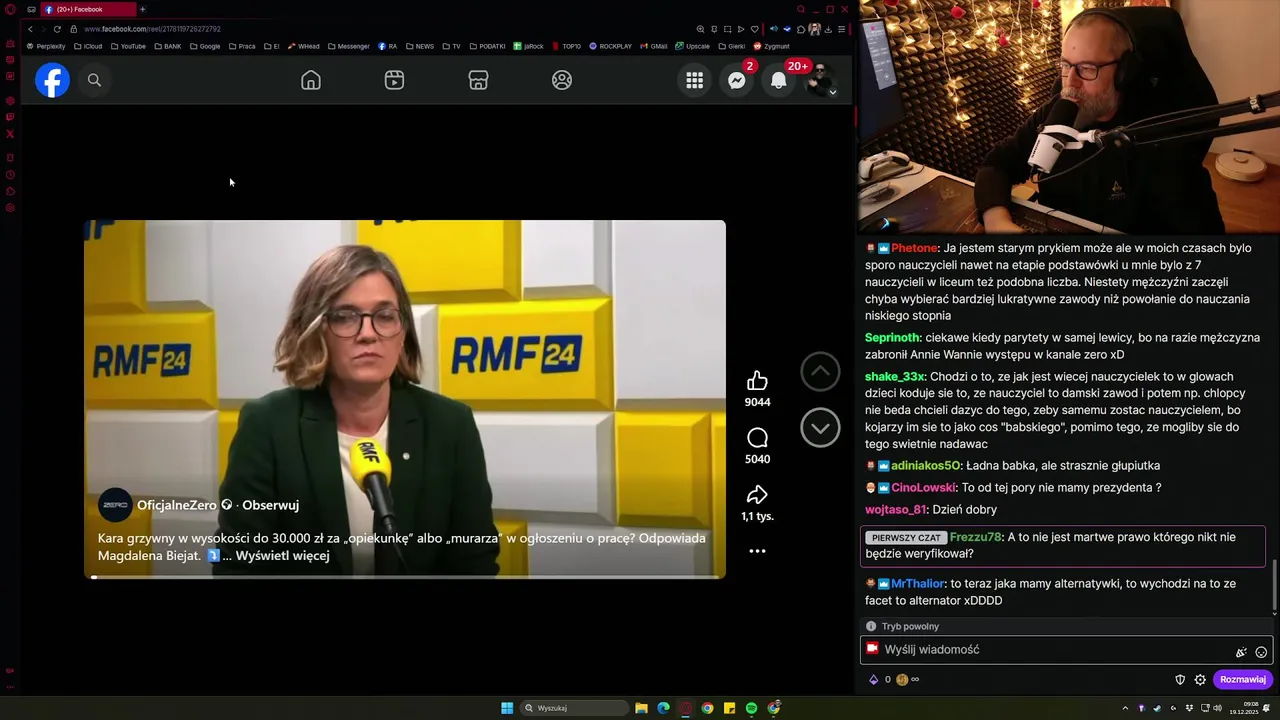
Task: Open Windows Start button
Action: pos(507,708)
